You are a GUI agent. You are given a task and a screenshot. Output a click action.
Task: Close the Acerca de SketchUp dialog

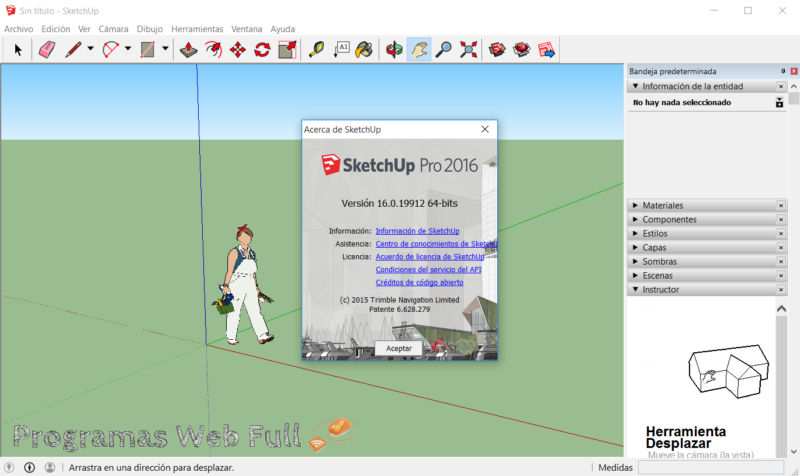(485, 129)
